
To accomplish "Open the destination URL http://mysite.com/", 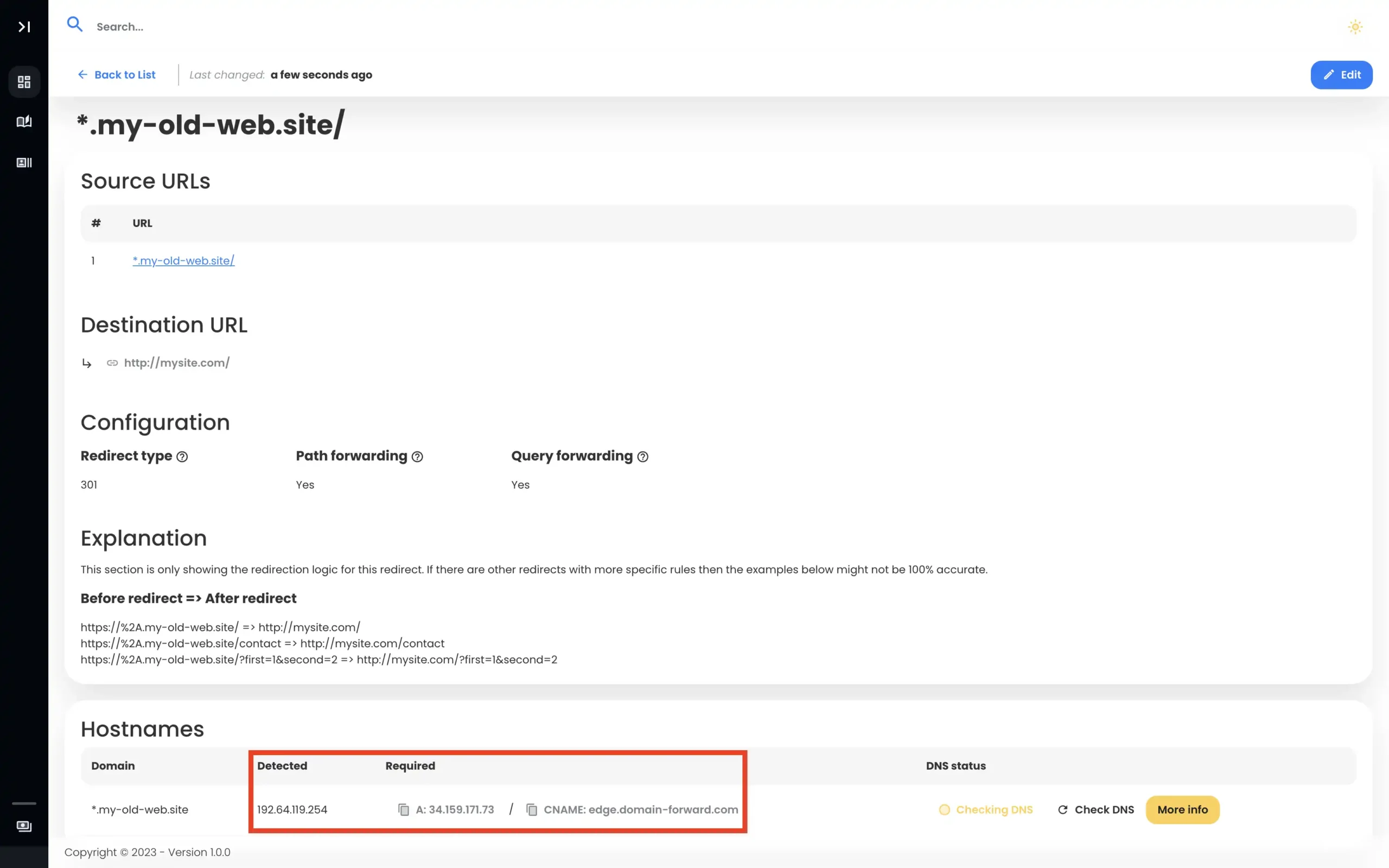I will click(177, 362).
